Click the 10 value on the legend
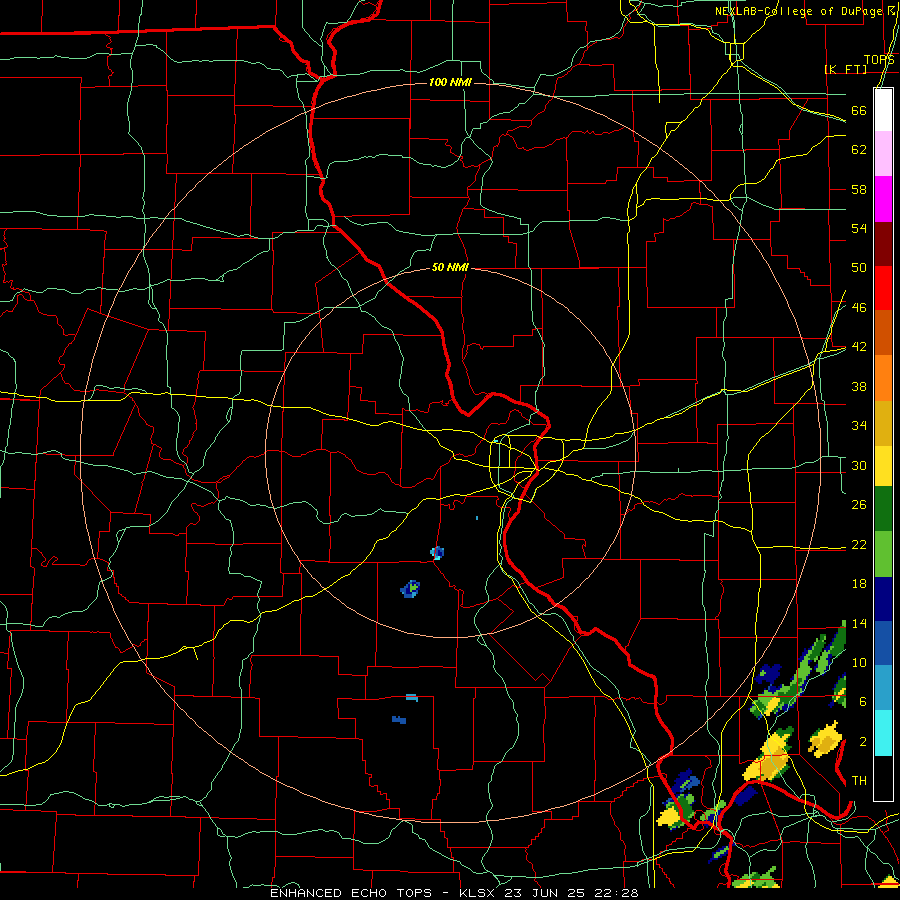This screenshot has height=900, width=900. pyautogui.click(x=859, y=662)
